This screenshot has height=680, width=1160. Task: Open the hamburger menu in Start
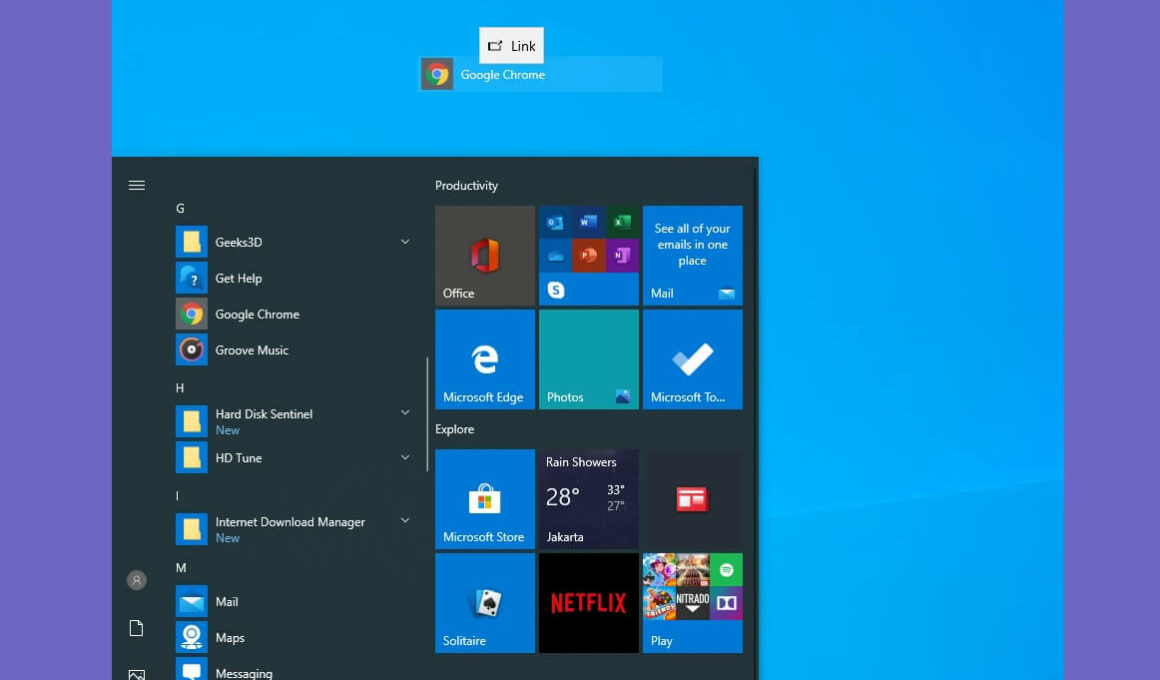point(137,186)
